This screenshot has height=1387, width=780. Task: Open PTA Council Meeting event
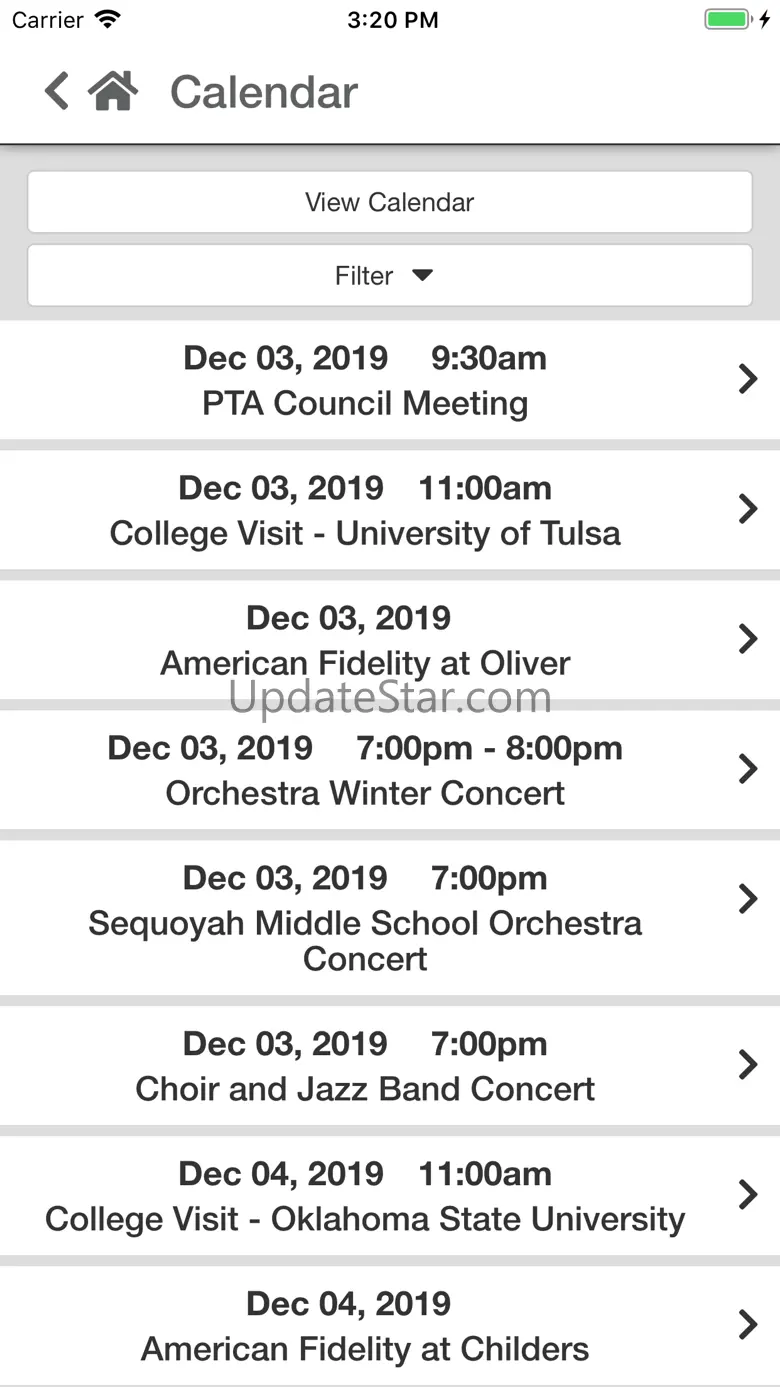(x=390, y=380)
